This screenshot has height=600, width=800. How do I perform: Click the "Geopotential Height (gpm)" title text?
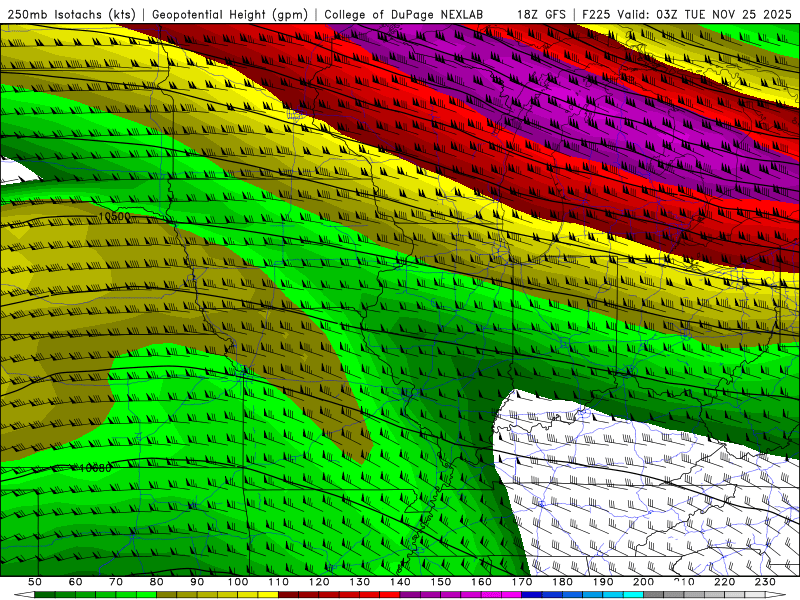230,14
